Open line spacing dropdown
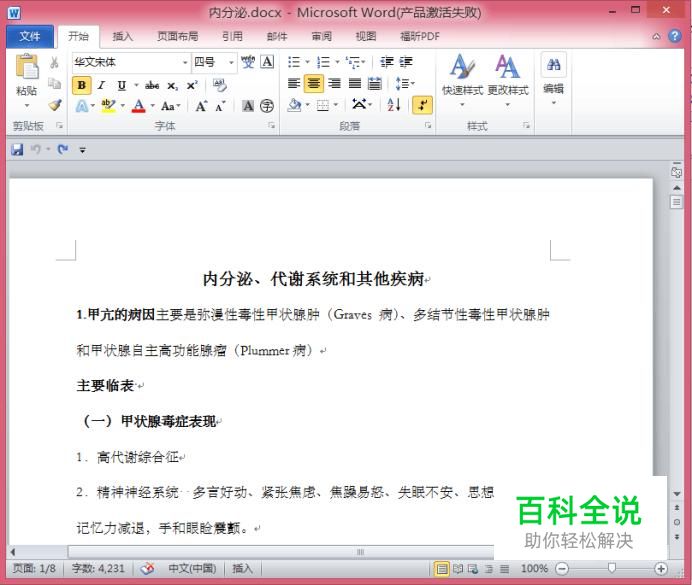 [x=406, y=83]
